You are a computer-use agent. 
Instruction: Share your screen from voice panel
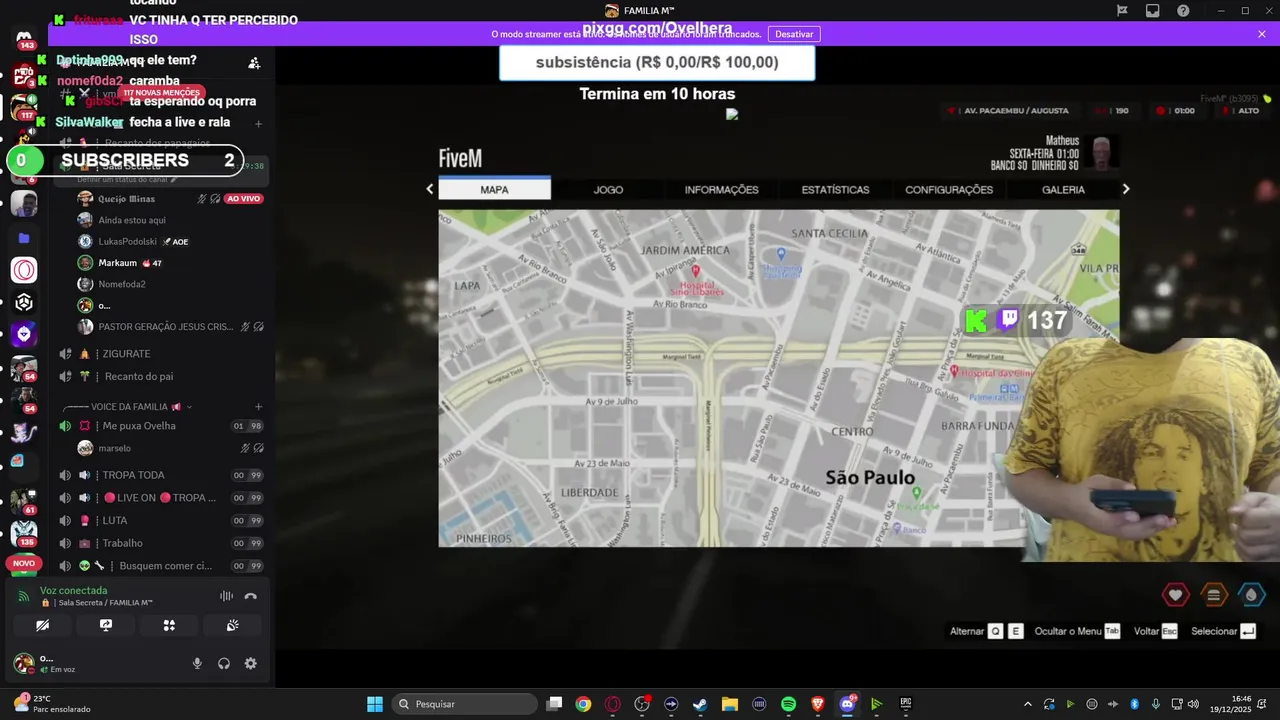point(106,625)
